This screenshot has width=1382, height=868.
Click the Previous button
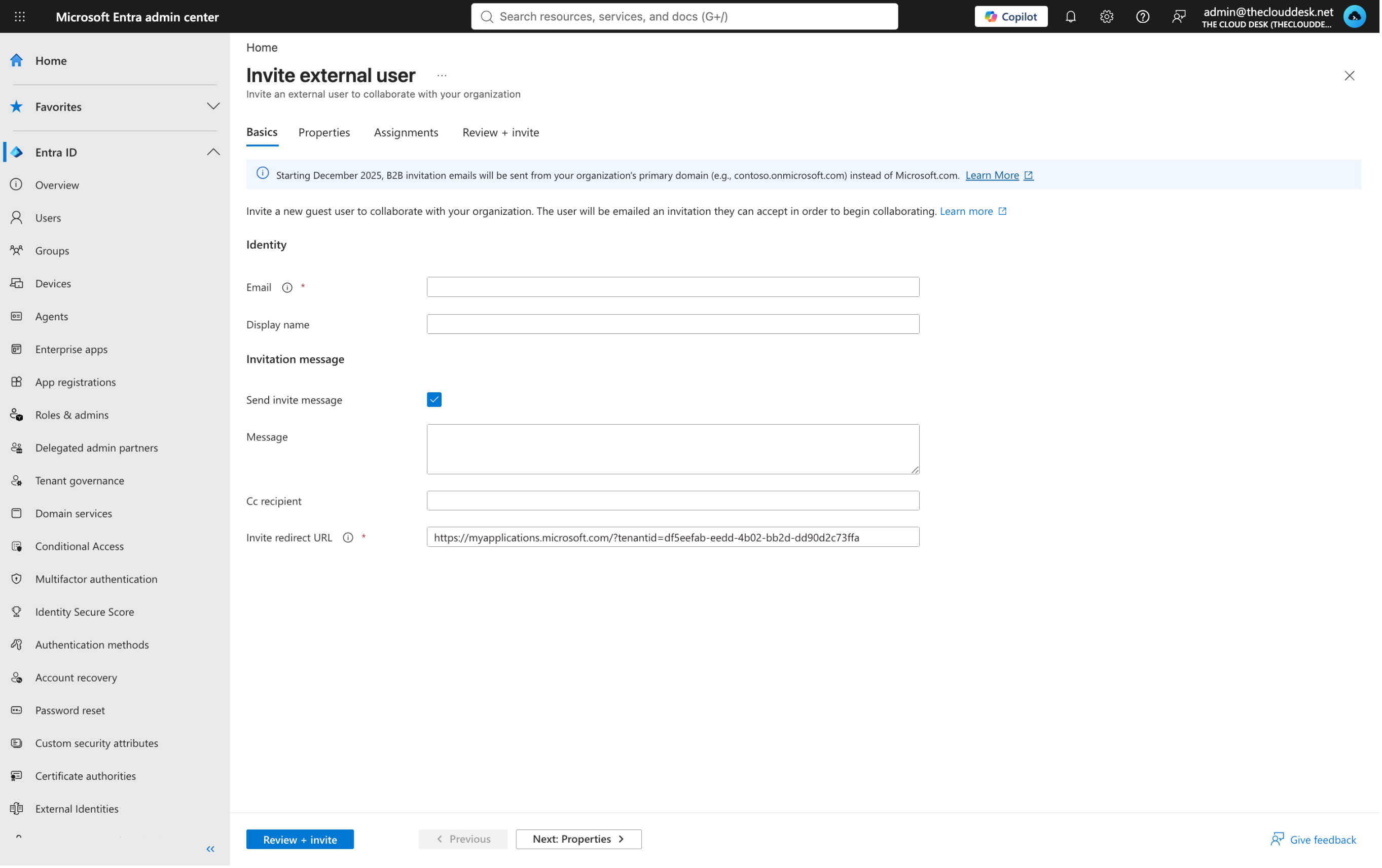click(x=462, y=839)
